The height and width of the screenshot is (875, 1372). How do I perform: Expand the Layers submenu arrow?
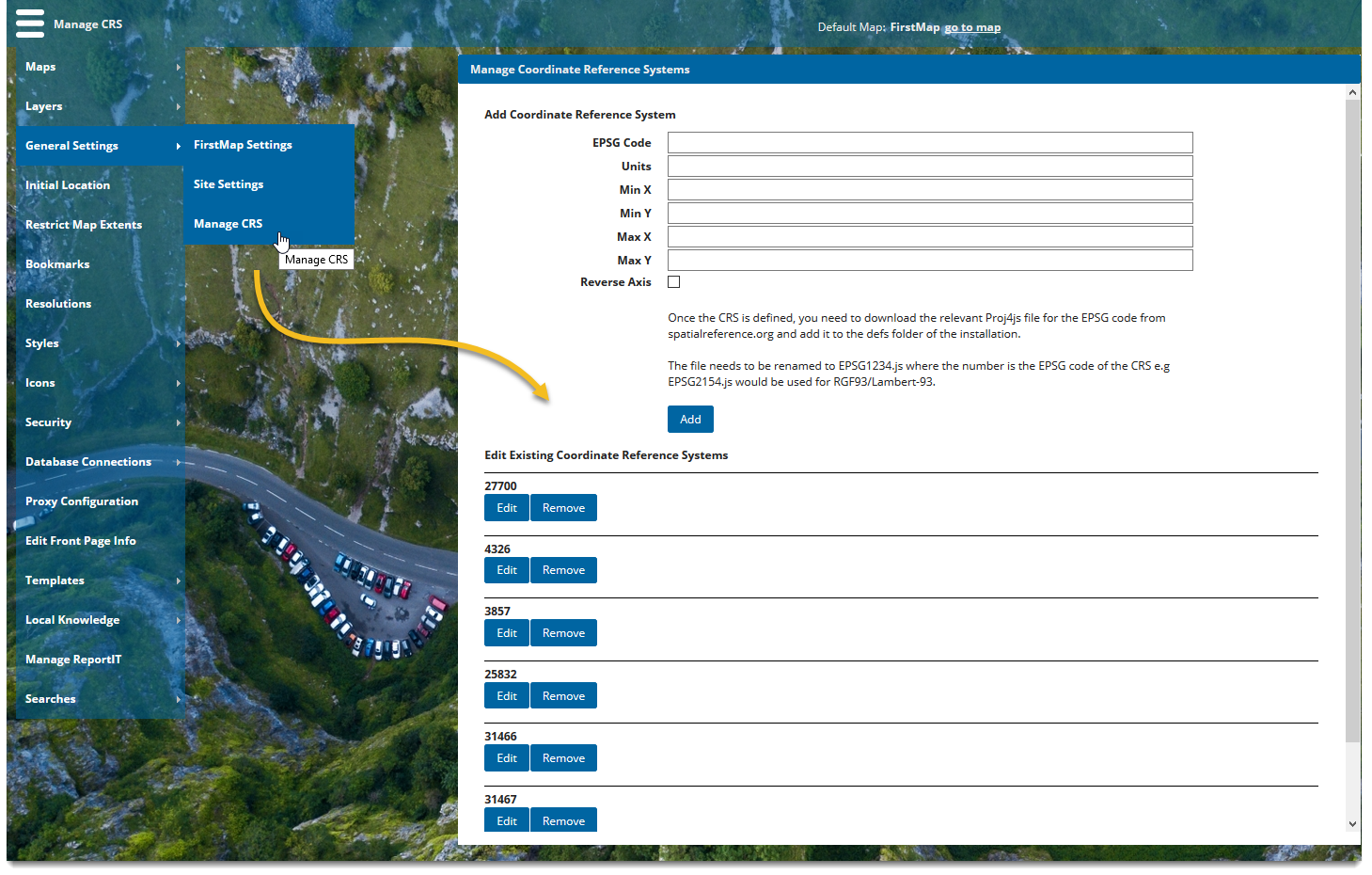[178, 106]
